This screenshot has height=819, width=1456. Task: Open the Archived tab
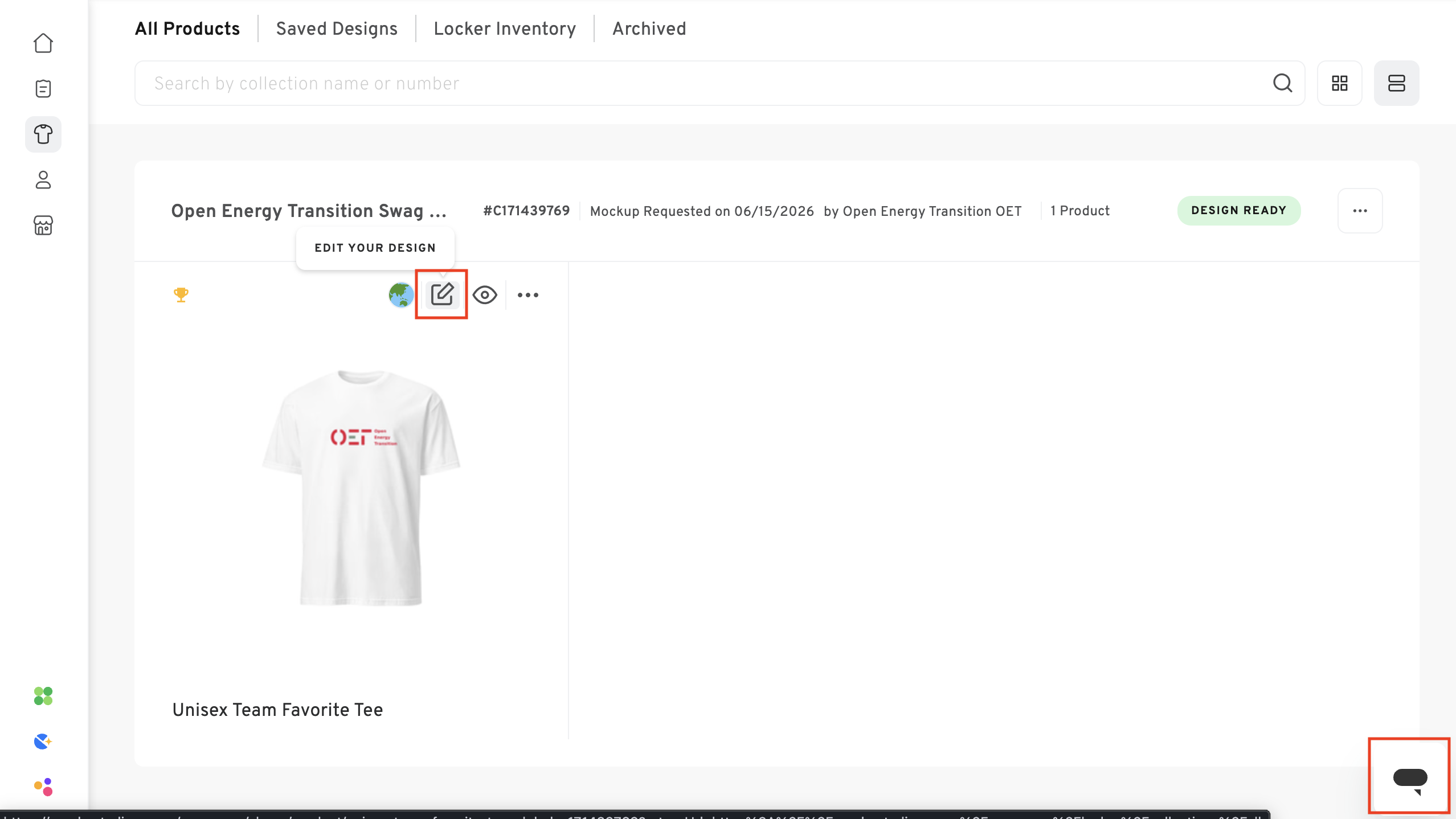[649, 28]
